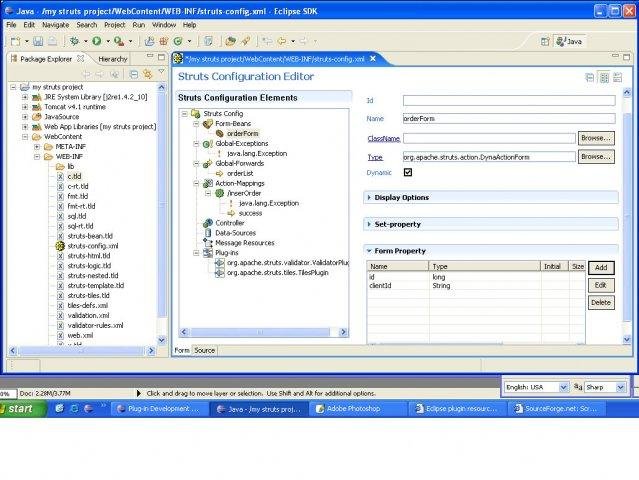The image size is (639, 480).
Task: Collapse the Form-Beans tree node
Action: pyautogui.click(x=196, y=123)
